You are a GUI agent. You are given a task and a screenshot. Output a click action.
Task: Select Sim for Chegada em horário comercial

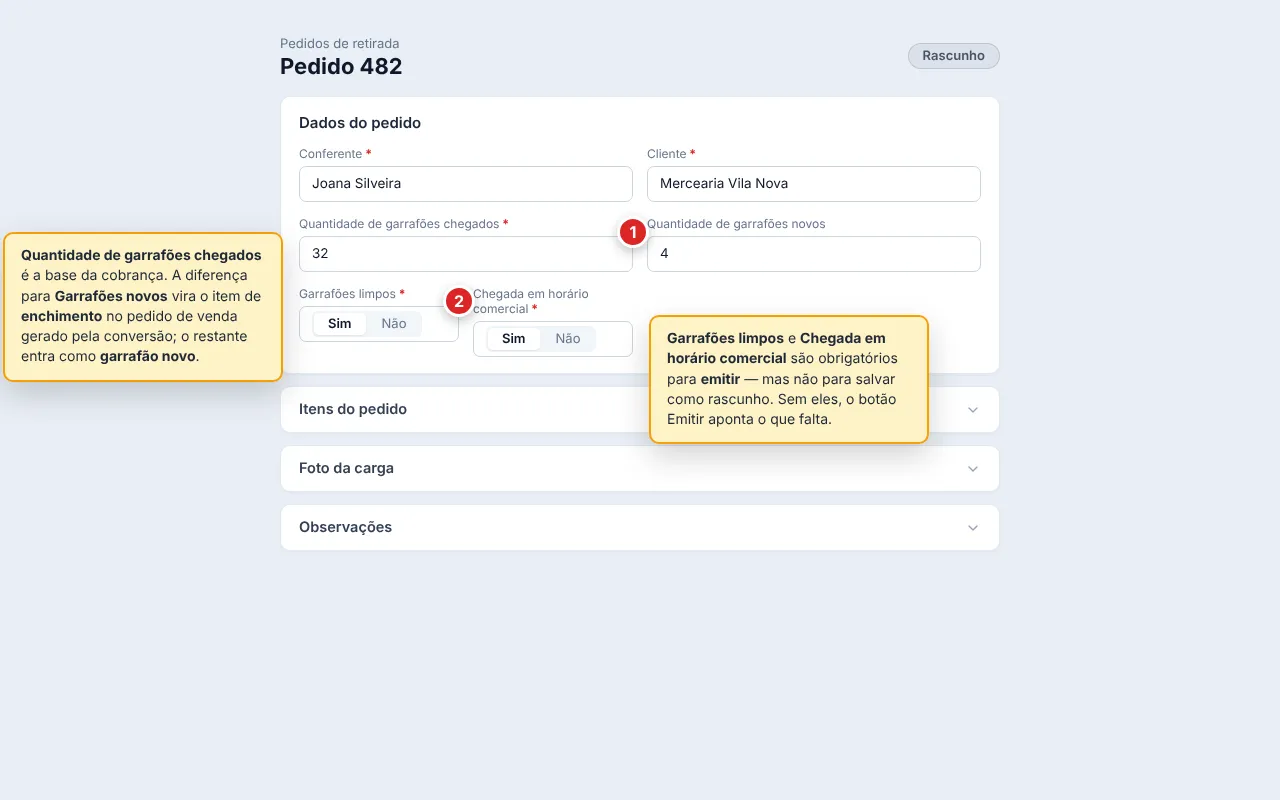pyautogui.click(x=514, y=339)
